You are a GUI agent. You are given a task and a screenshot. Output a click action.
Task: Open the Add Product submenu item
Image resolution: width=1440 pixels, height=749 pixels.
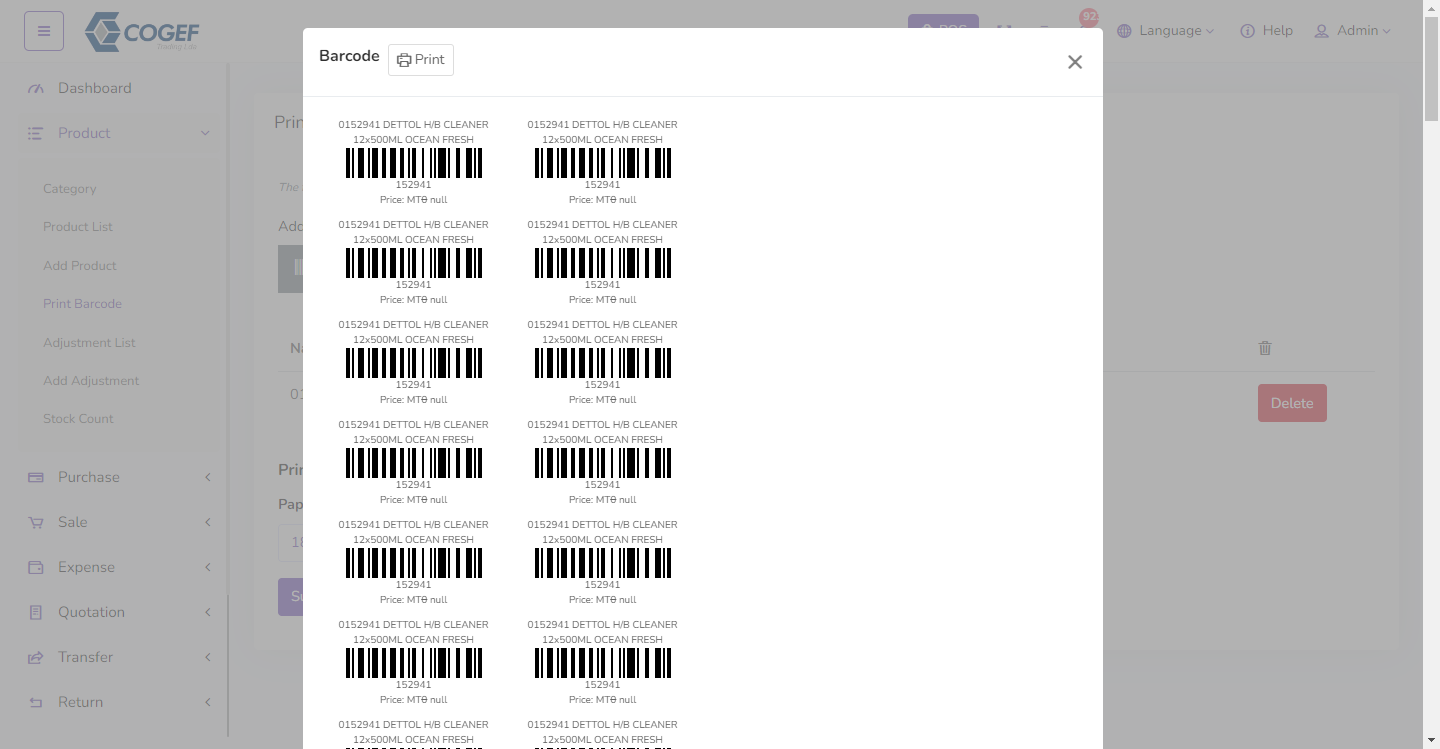click(x=80, y=266)
